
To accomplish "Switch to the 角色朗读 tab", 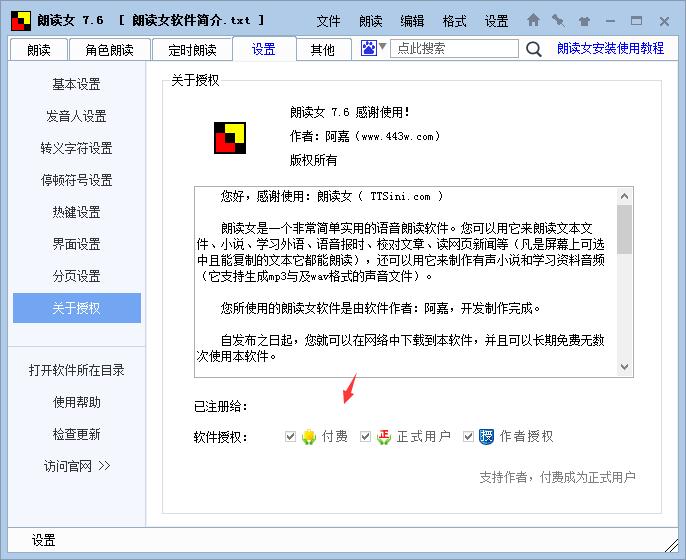I will tap(109, 50).
